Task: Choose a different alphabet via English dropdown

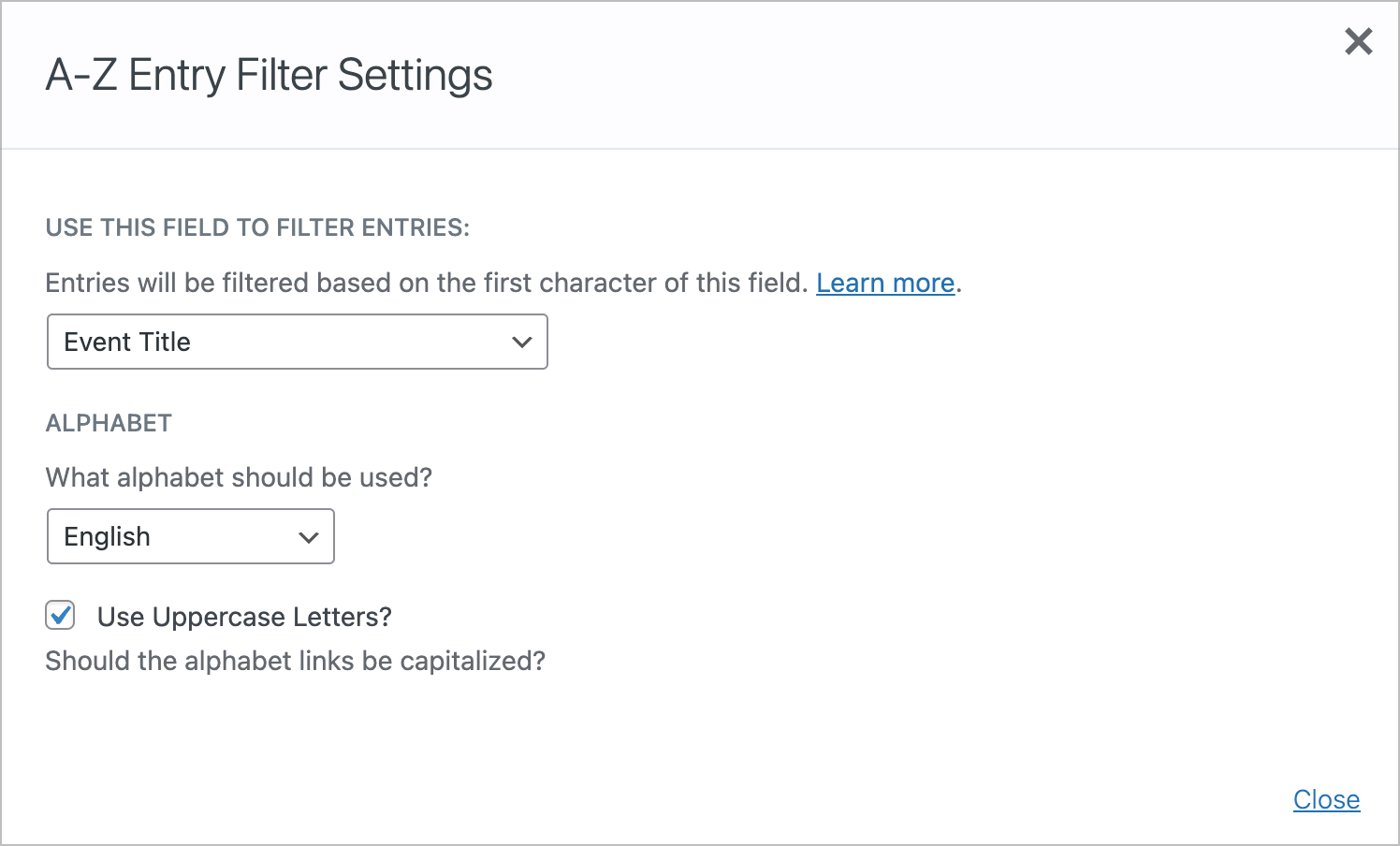Action: pos(190,536)
